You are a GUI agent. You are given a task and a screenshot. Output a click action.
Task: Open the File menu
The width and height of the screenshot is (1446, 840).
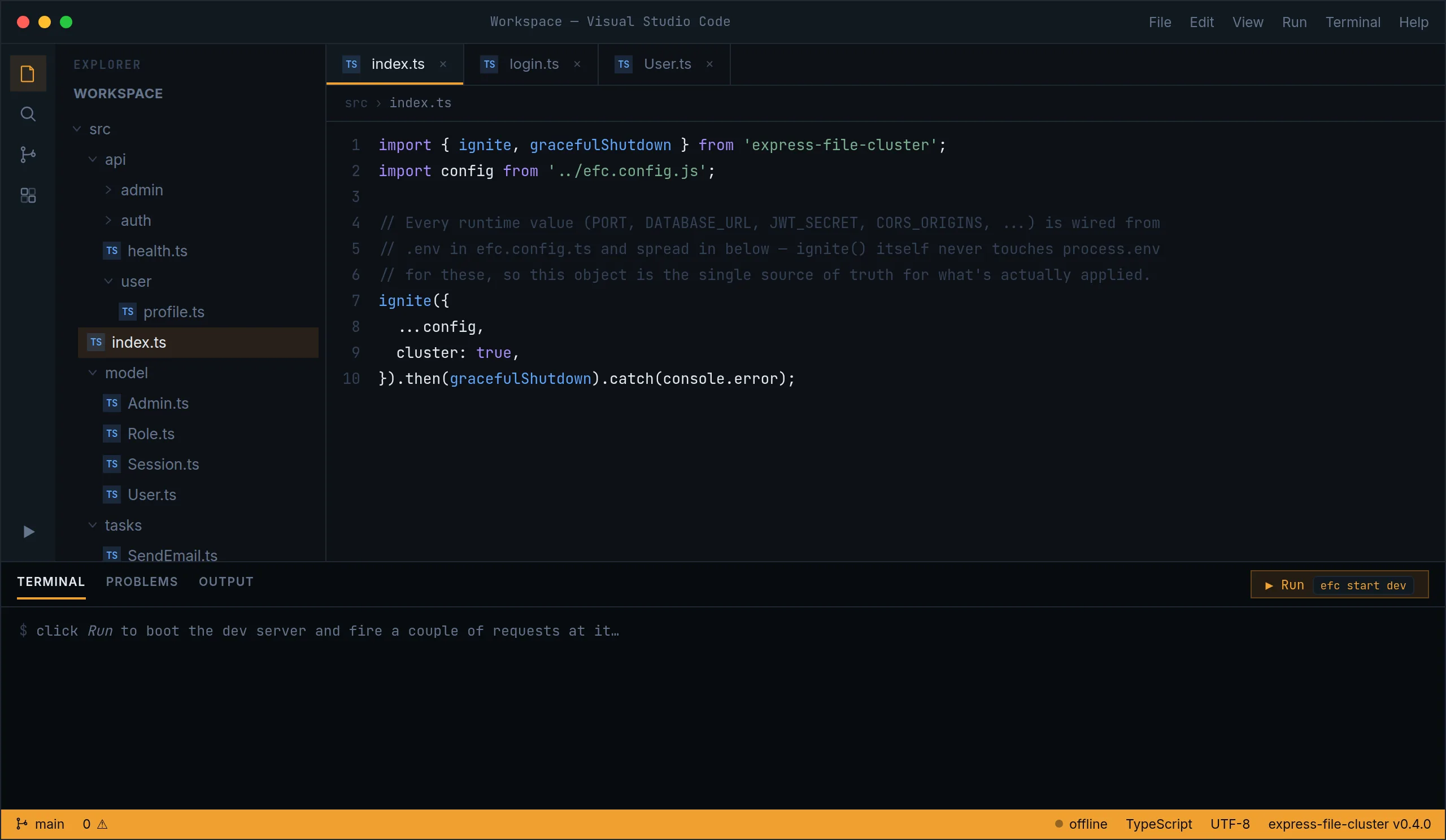[1160, 22]
